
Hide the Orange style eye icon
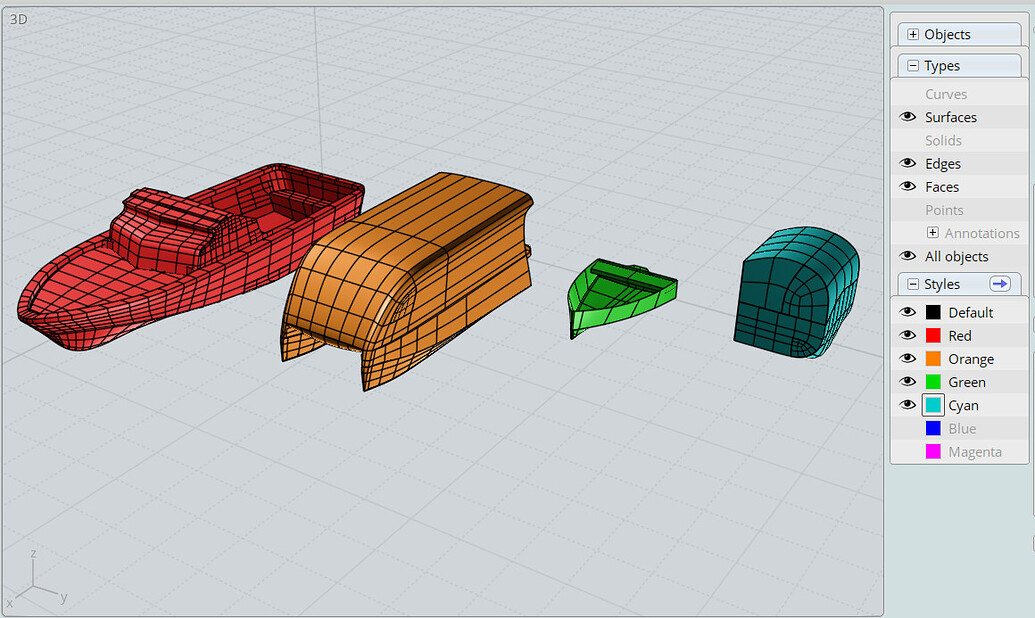click(908, 359)
